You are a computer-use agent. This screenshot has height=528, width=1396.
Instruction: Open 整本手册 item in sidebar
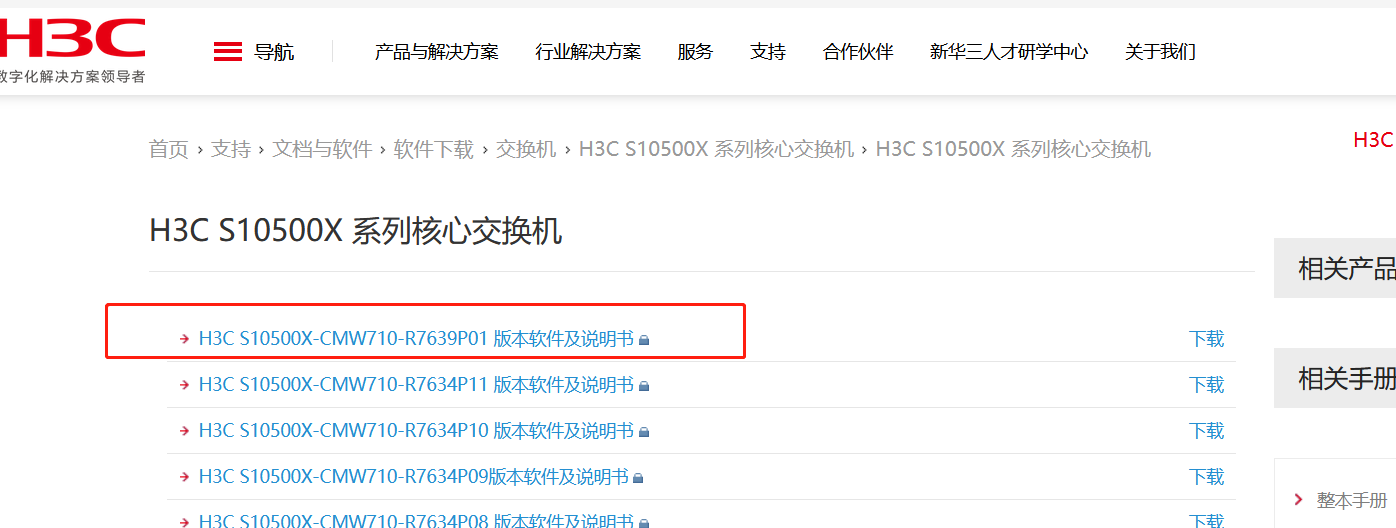click(x=1352, y=501)
